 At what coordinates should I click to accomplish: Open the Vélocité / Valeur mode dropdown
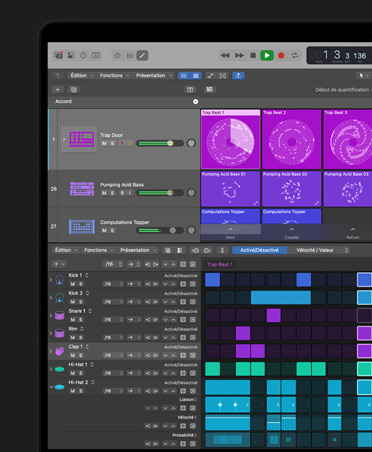(321, 250)
